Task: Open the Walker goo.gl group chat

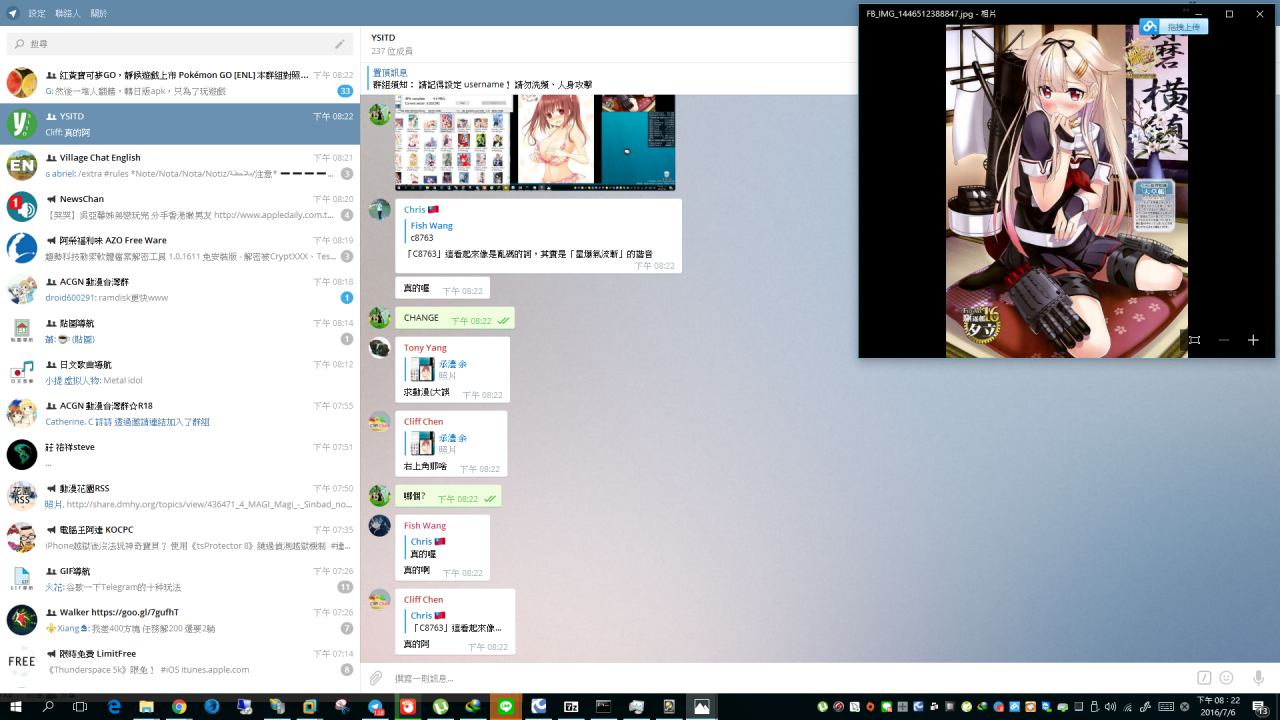Action: 180,620
